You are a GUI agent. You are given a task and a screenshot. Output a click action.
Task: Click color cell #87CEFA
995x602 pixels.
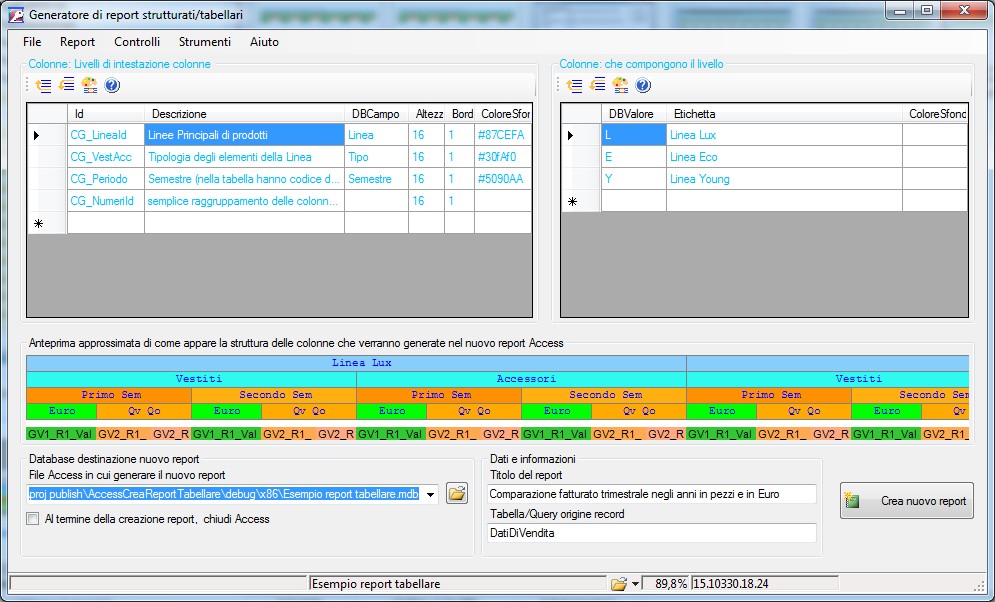tap(503, 135)
